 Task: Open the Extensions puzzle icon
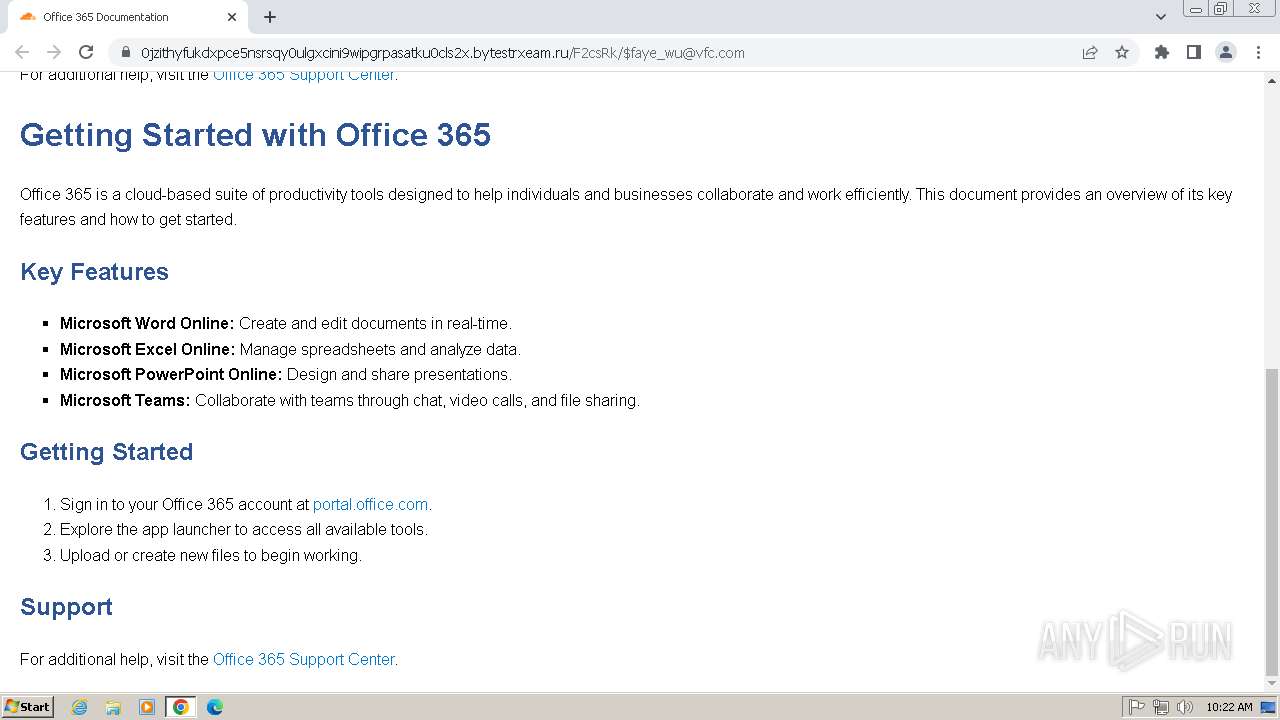[1161, 52]
